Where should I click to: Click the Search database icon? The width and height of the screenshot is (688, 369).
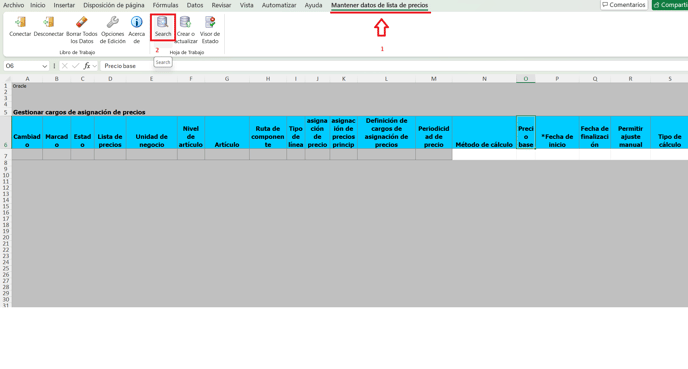coord(163,22)
